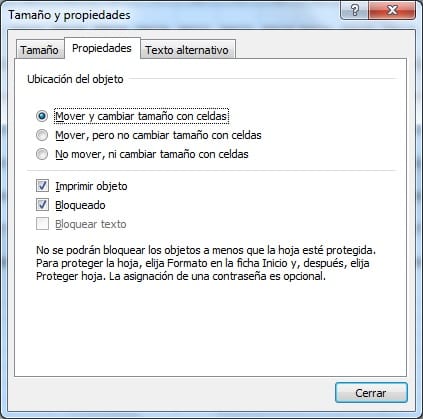Click the Ubicación del objeto group heading

(x=75, y=79)
